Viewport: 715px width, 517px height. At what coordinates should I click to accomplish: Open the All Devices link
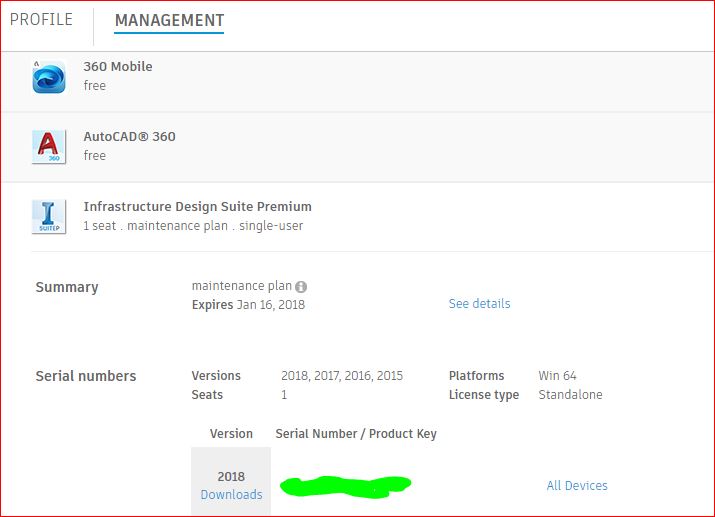577,486
